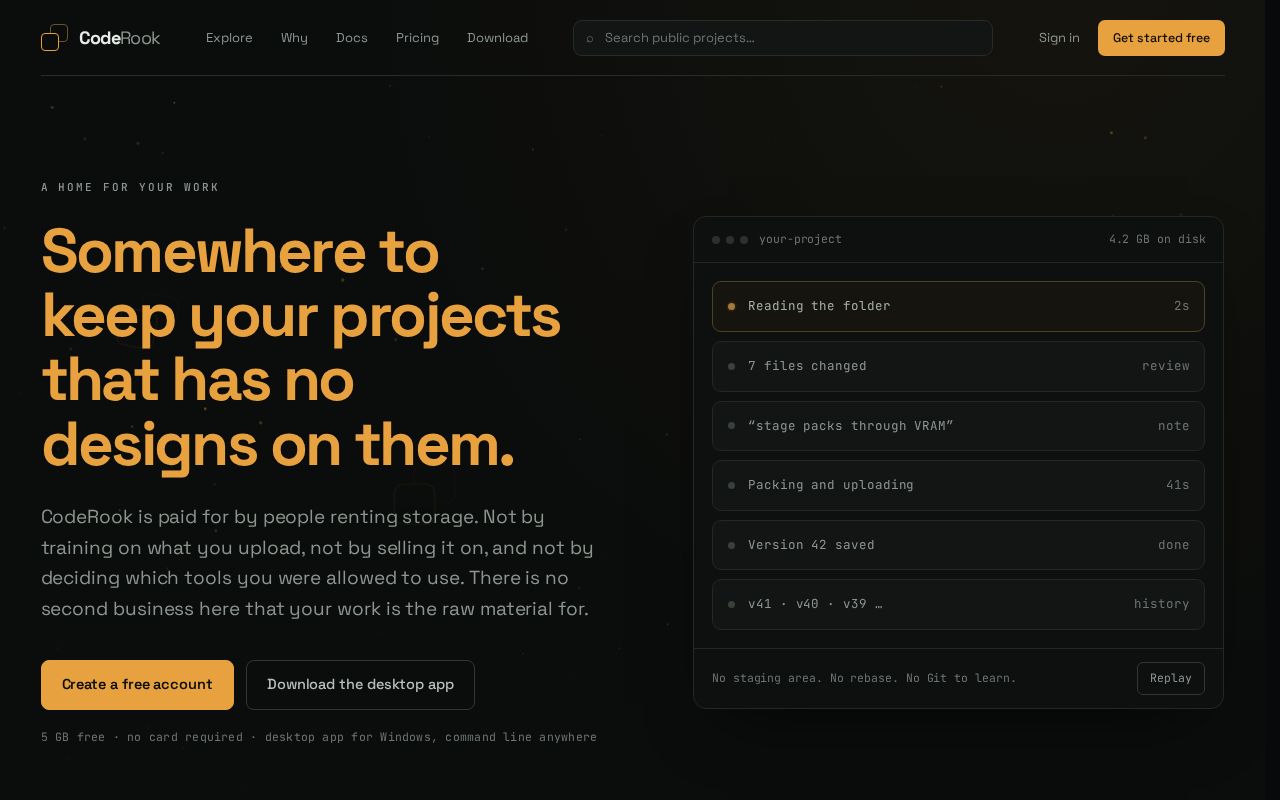Open the Pricing page

point(417,38)
